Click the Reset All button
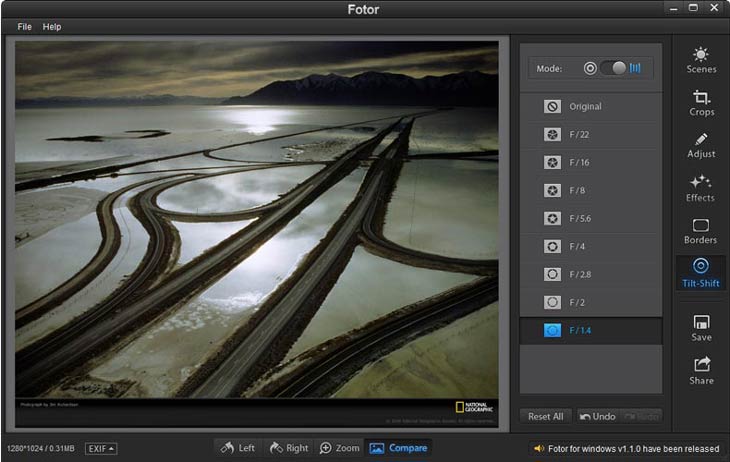 tap(545, 416)
